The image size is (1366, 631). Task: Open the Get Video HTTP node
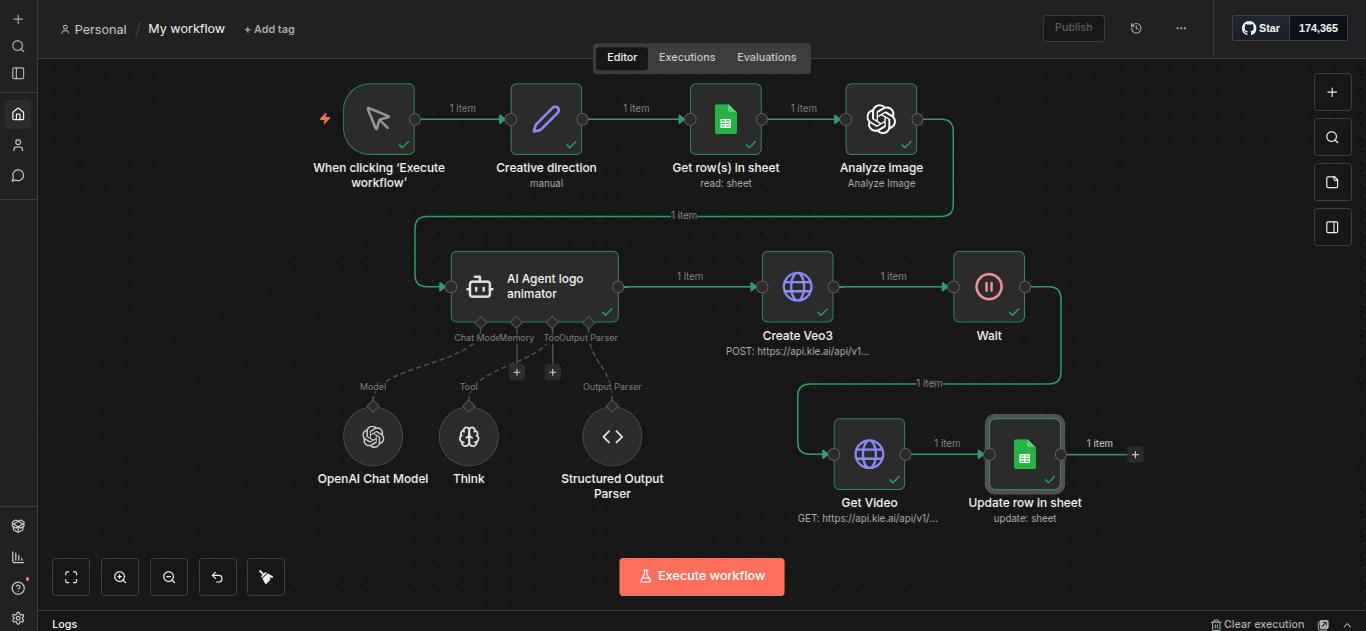pyautogui.click(x=869, y=454)
